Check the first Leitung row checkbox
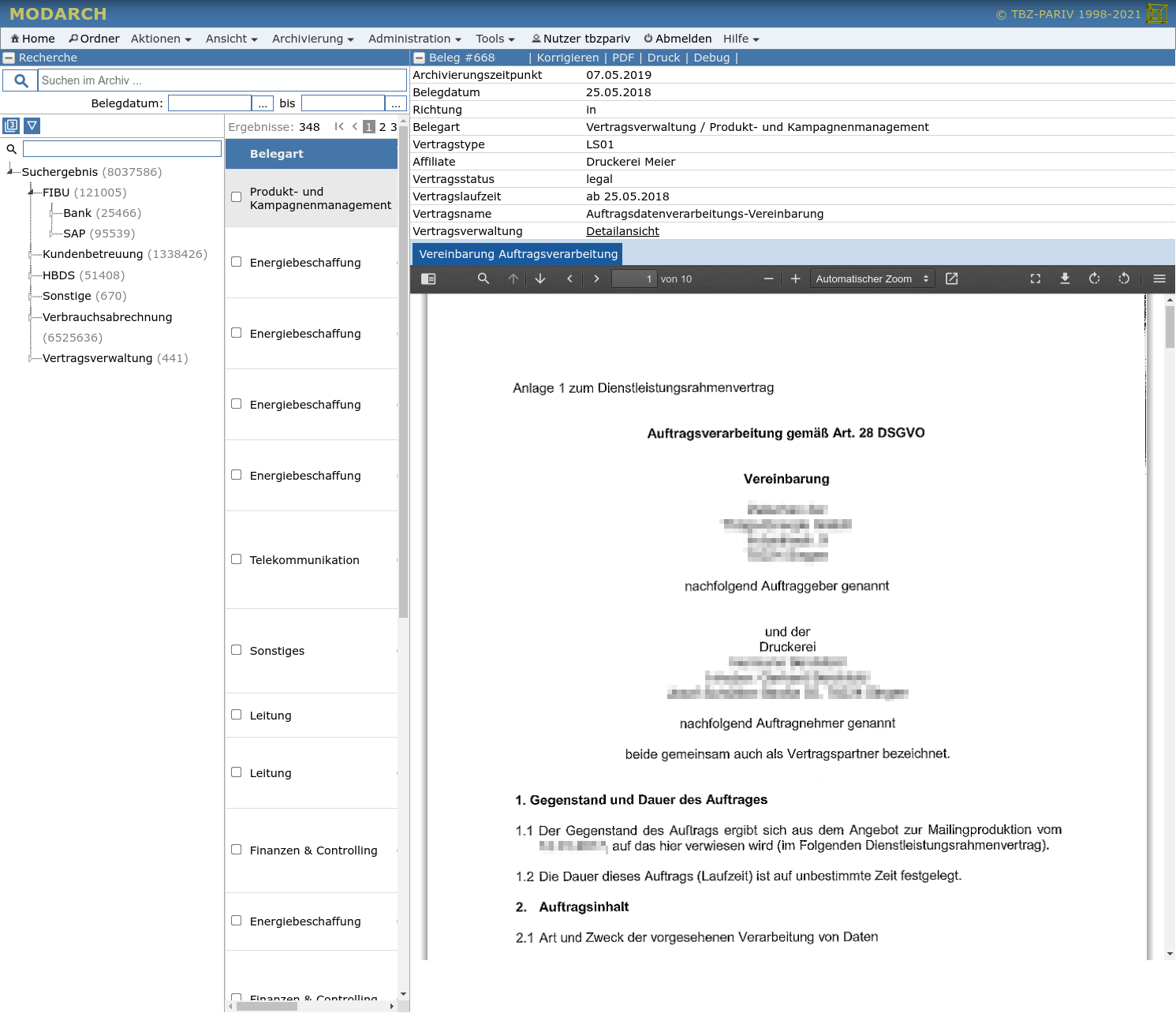Screen dimensions: 1176x1013 236,715
